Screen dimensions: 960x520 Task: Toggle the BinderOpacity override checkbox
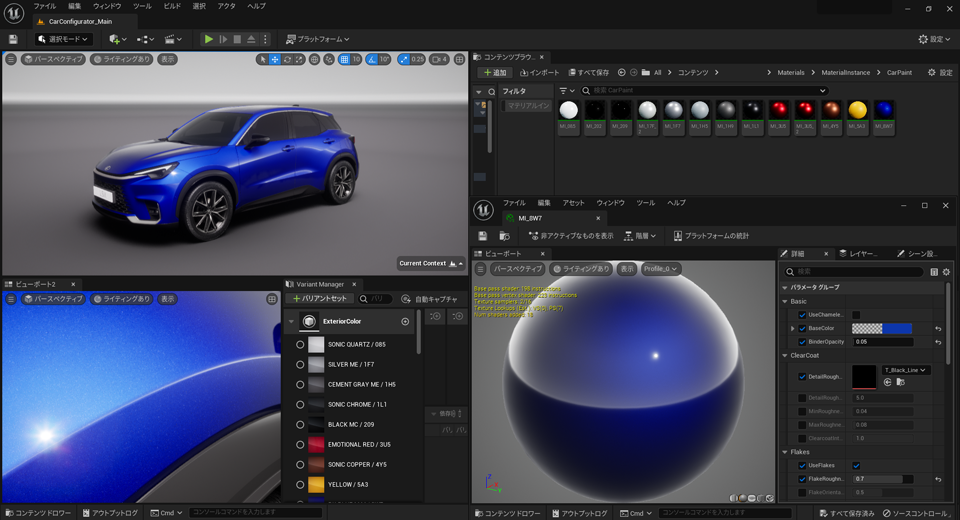click(802, 342)
